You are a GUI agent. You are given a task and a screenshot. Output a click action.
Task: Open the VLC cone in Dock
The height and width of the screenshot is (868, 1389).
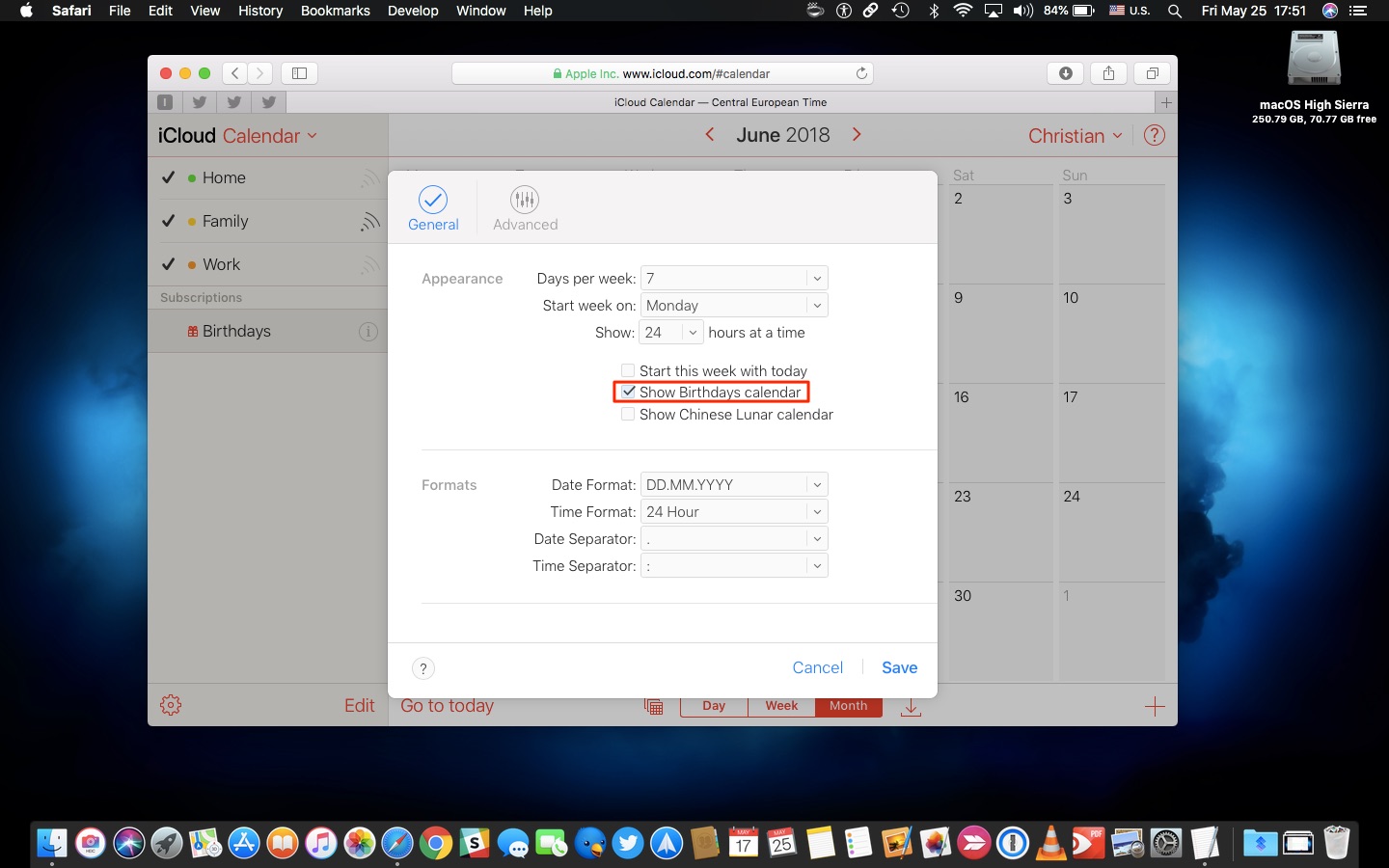pyautogui.click(x=1050, y=844)
